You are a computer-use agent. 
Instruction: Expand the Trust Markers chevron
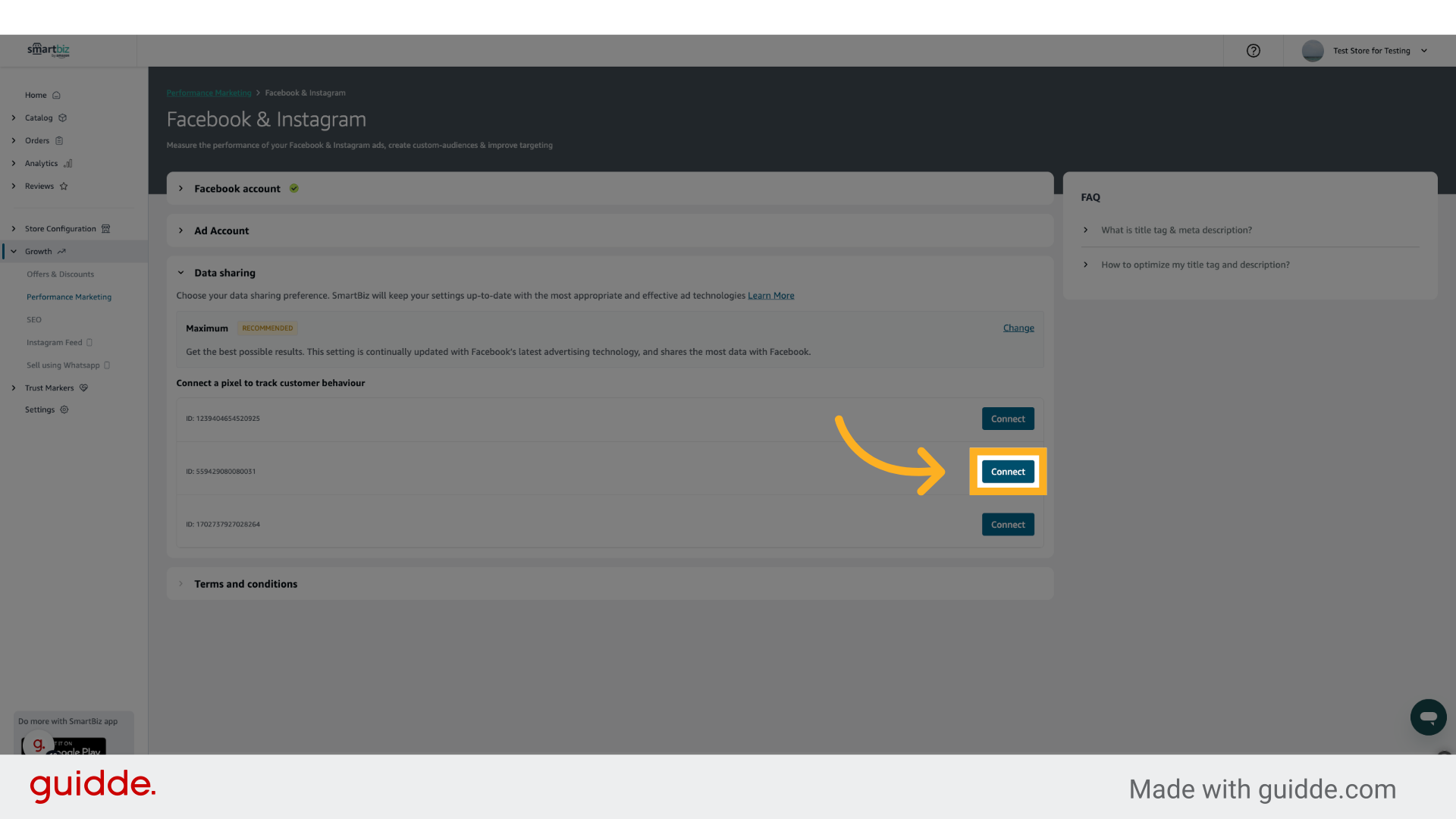point(14,388)
